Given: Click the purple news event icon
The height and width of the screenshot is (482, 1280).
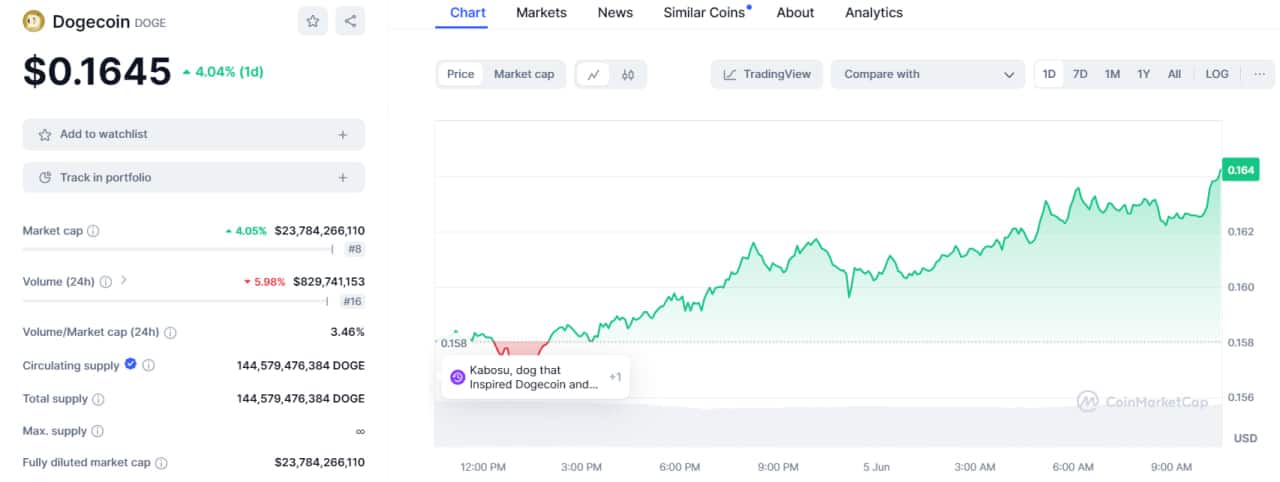Looking at the screenshot, I should [x=458, y=377].
